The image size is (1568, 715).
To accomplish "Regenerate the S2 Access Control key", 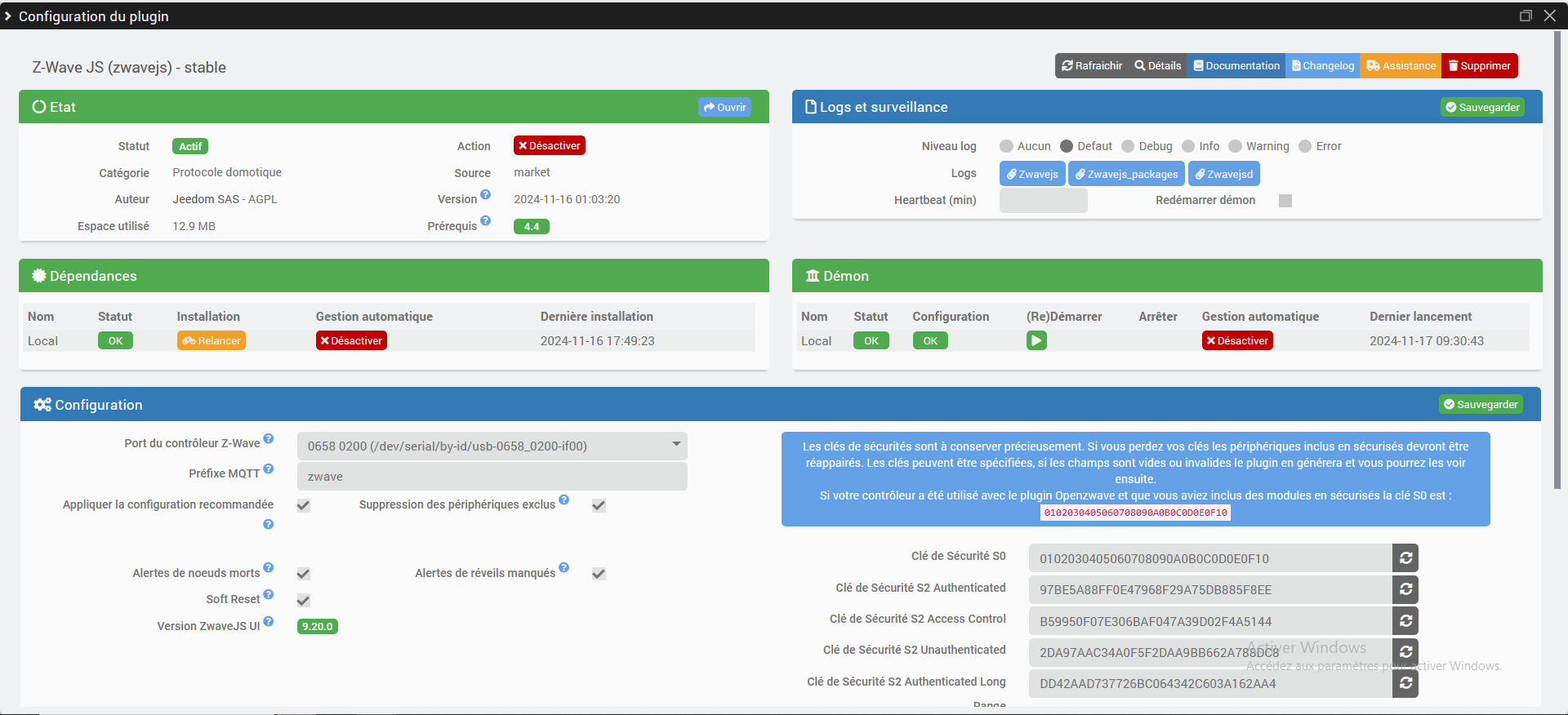I will (x=1405, y=621).
